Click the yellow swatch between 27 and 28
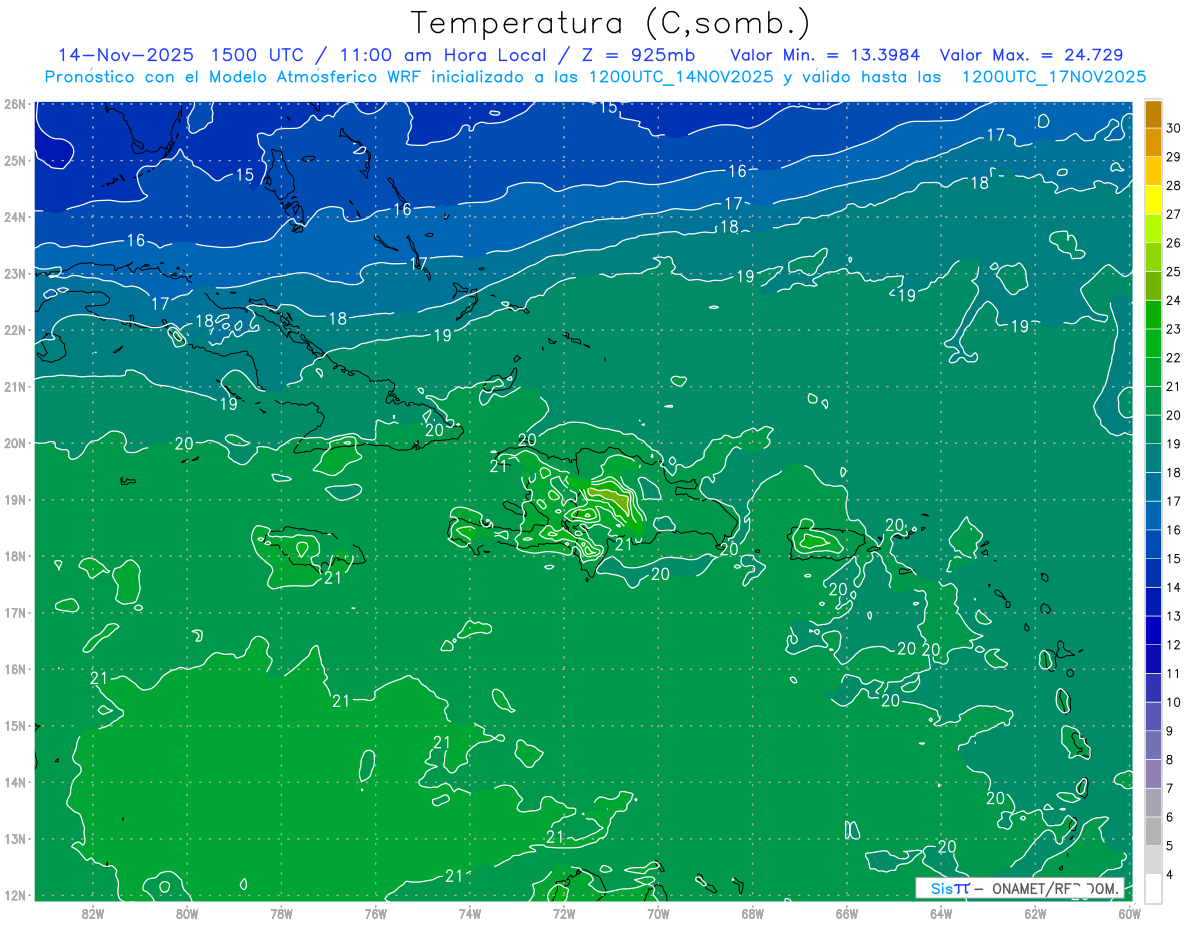 (x=1153, y=201)
